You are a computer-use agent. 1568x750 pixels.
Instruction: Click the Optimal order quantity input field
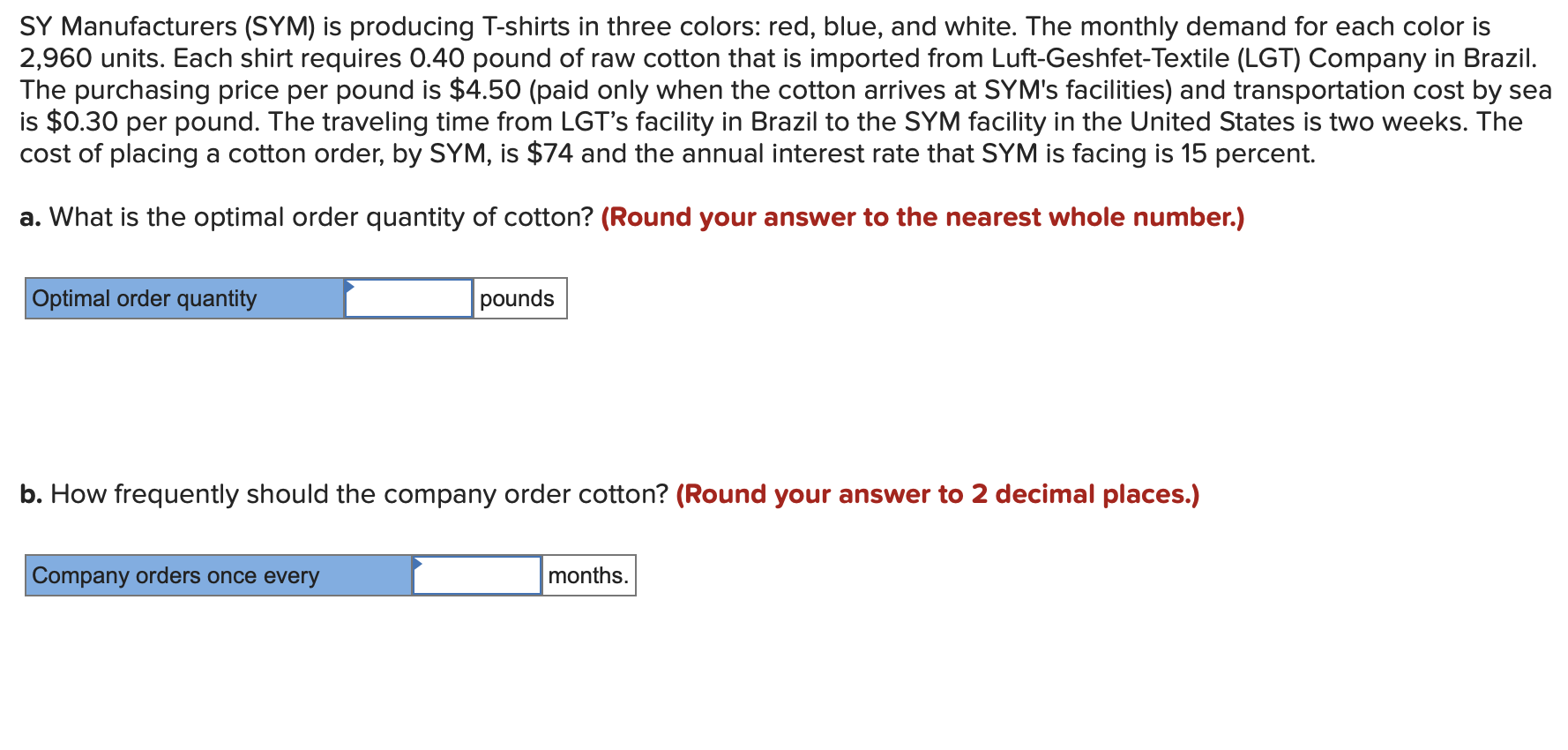(407, 298)
